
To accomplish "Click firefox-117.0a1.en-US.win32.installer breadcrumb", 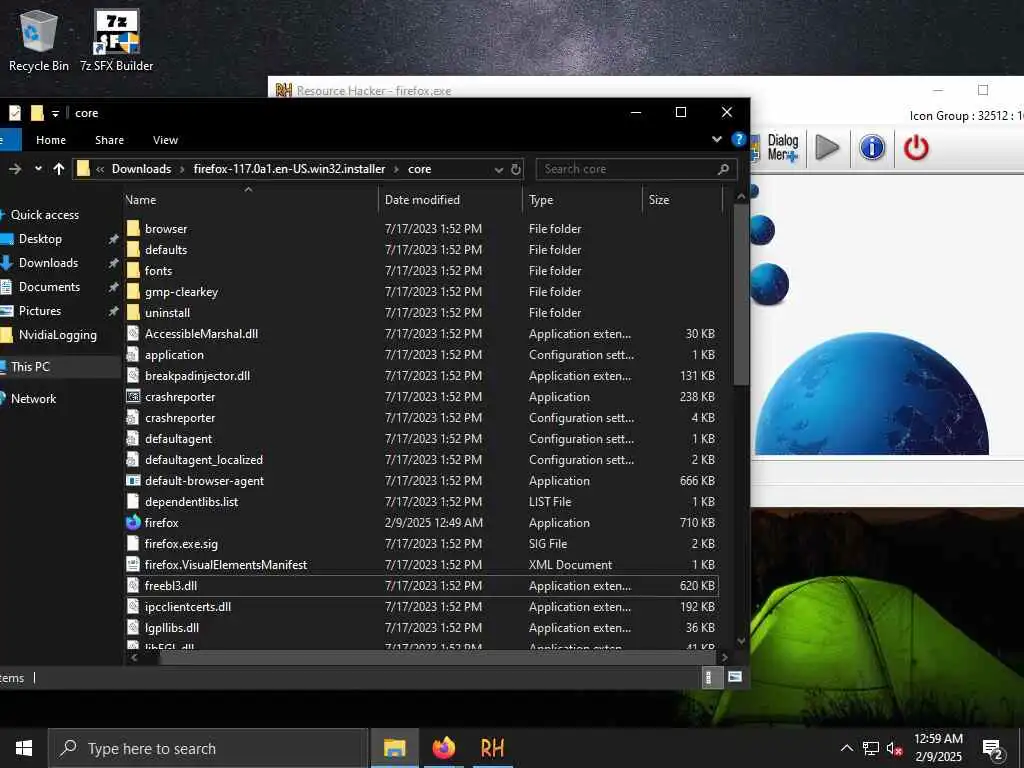I will pos(289,169).
